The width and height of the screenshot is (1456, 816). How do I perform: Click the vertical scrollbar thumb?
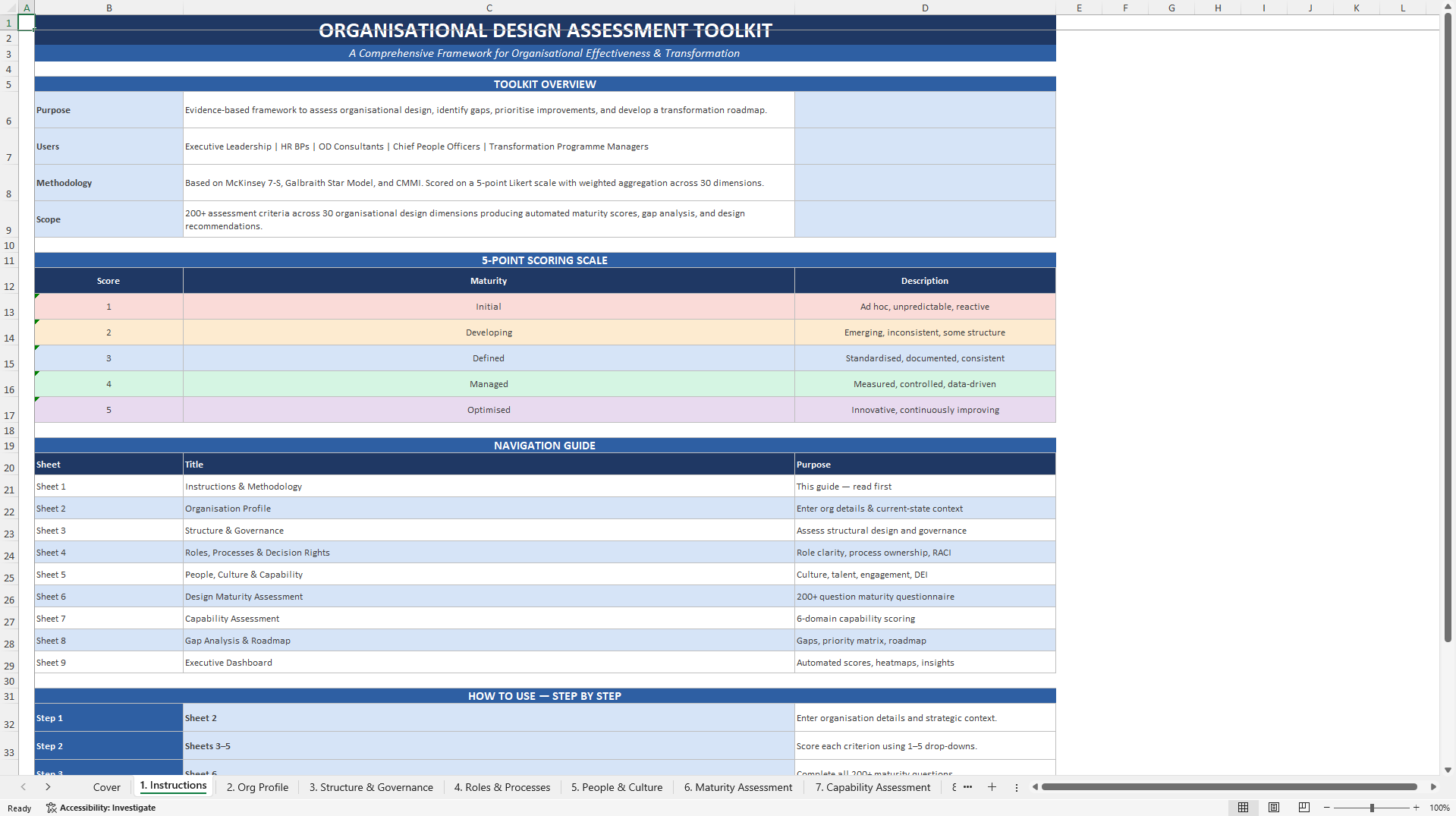click(1448, 326)
